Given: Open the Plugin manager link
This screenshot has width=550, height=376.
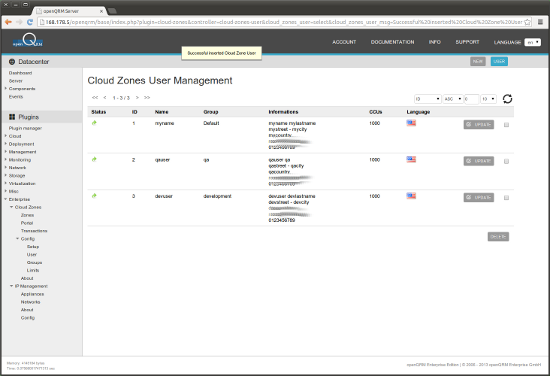Looking at the screenshot, I should (25, 128).
